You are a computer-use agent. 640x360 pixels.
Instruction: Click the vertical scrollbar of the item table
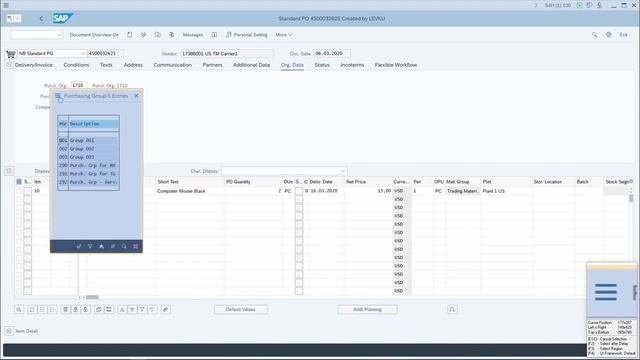click(631, 198)
